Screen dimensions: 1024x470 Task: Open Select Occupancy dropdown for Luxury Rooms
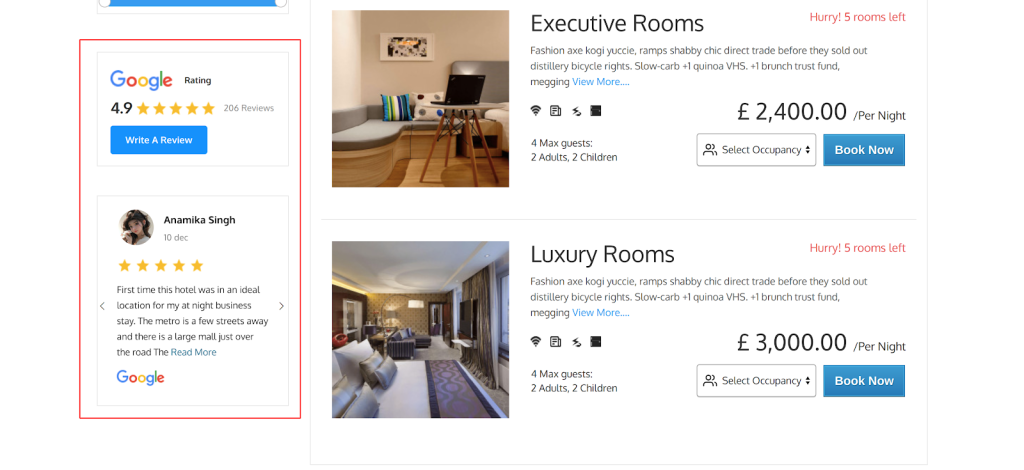756,381
